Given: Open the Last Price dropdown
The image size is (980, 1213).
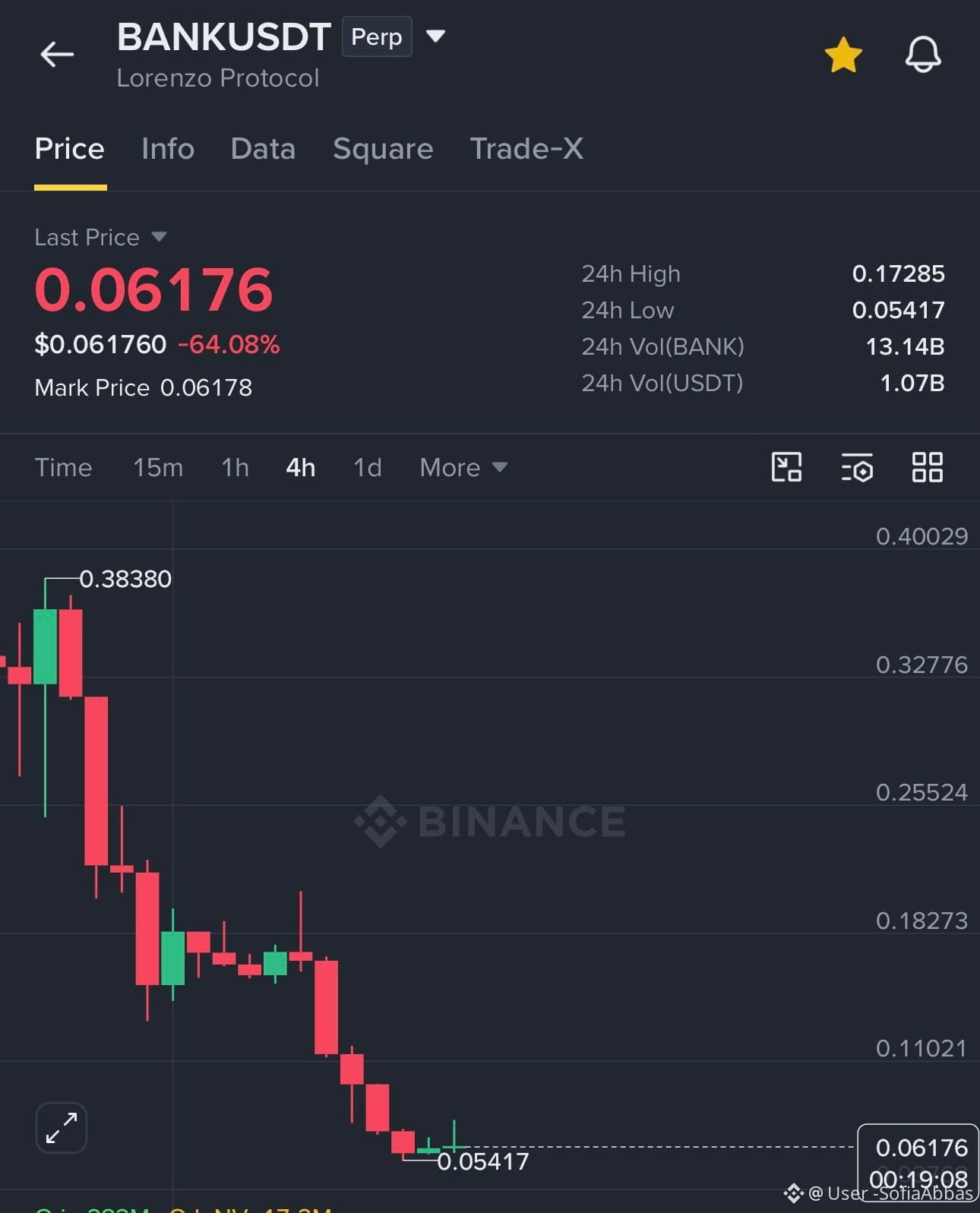Looking at the screenshot, I should [100, 237].
